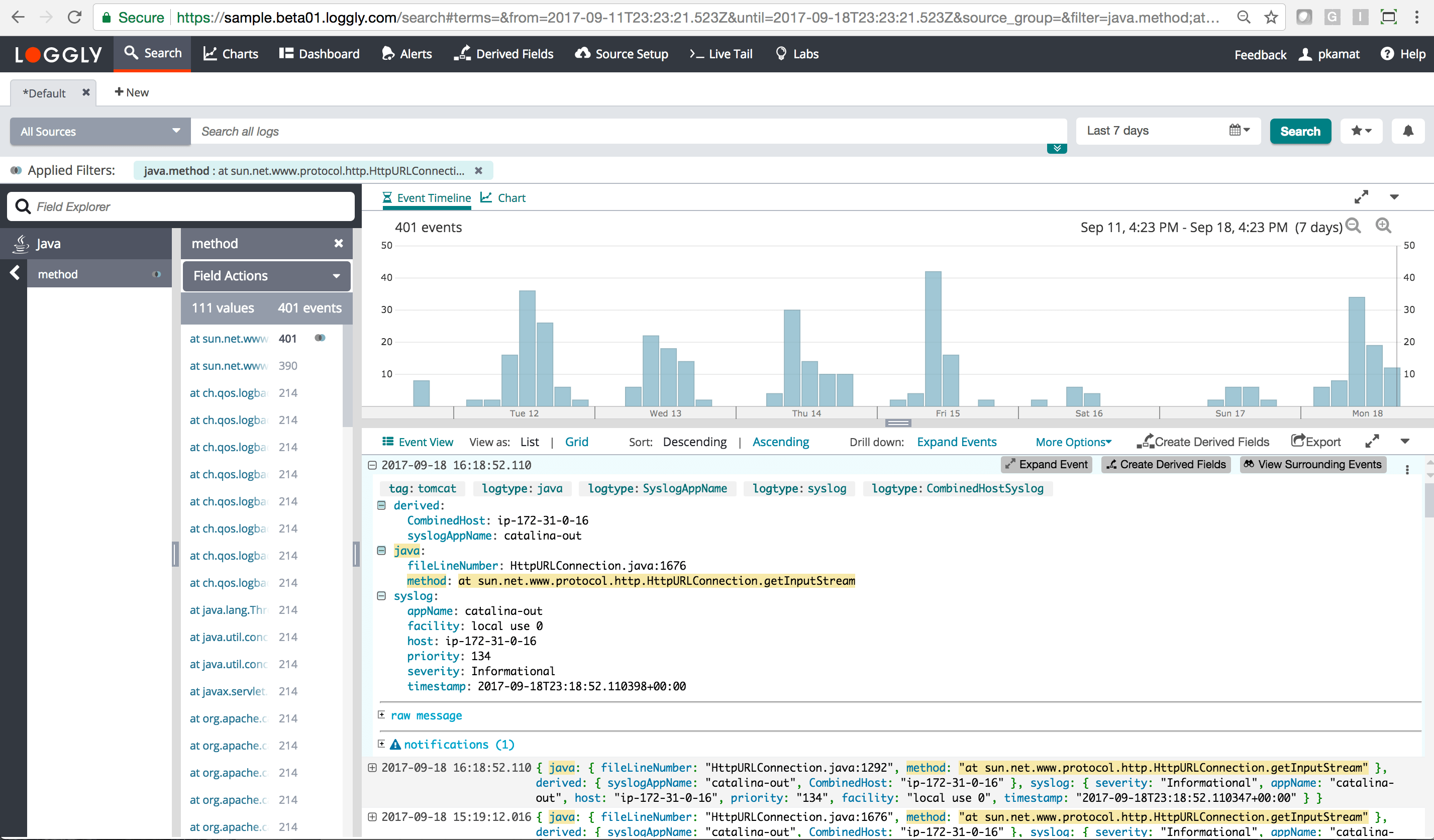The height and width of the screenshot is (840, 1434).
Task: Click View Surrounding Events
Action: click(1312, 464)
